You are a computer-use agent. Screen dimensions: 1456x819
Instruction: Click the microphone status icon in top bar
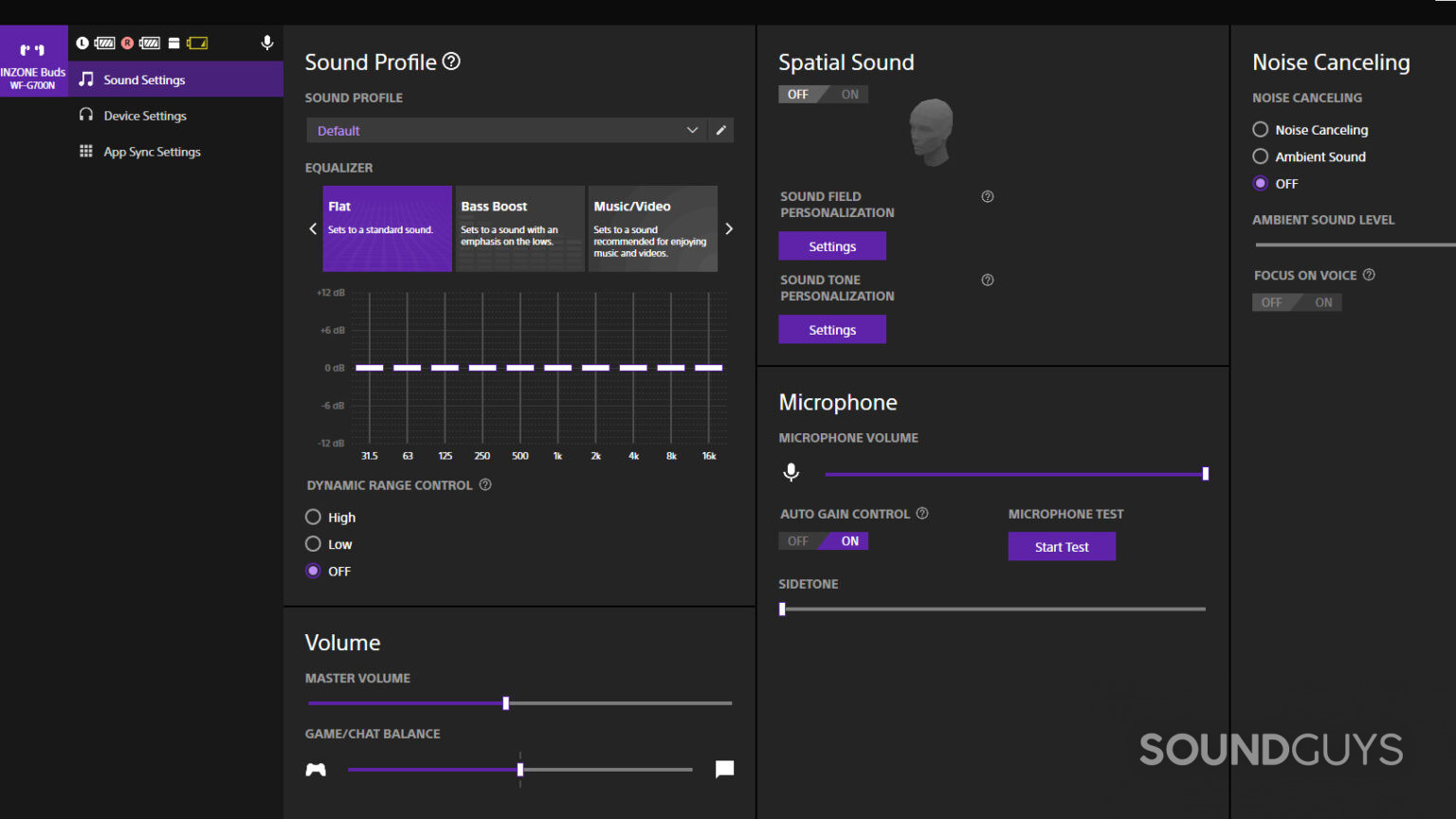pyautogui.click(x=267, y=43)
